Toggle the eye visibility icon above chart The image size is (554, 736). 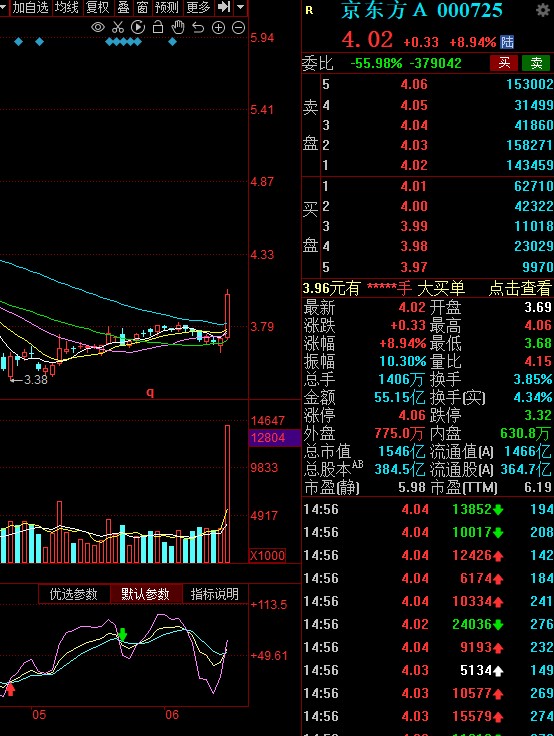(98, 27)
